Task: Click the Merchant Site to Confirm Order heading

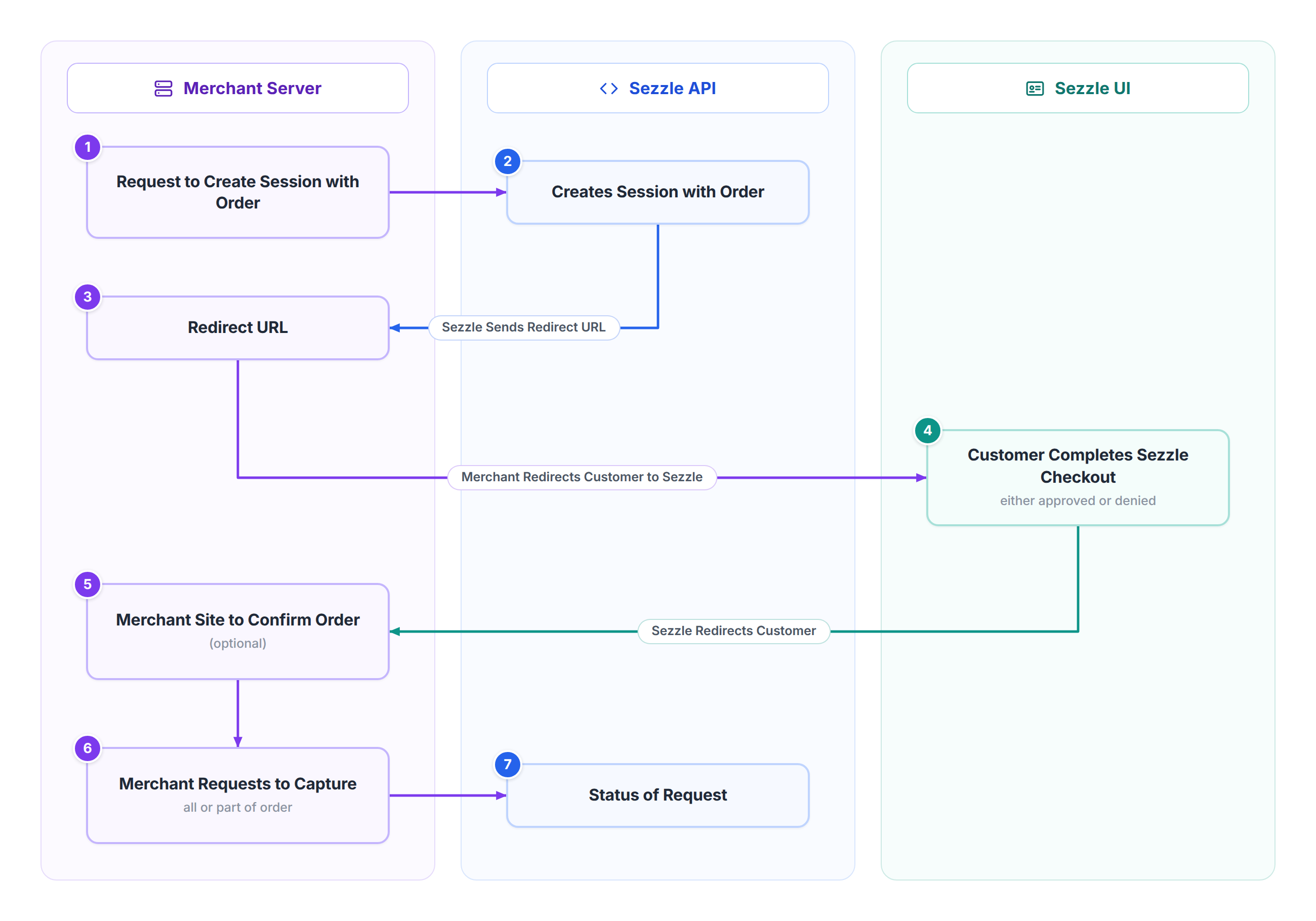Action: click(x=238, y=620)
